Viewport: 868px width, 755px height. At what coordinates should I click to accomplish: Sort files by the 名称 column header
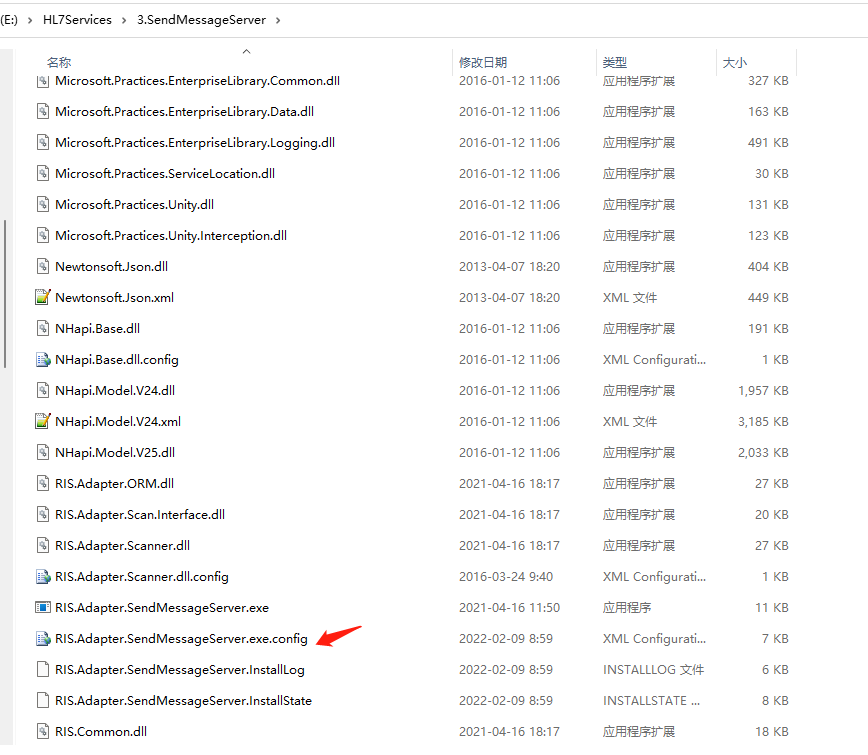click(59, 63)
